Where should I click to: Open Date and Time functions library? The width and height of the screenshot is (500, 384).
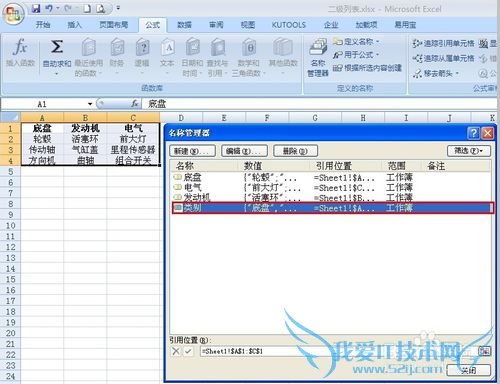(192, 57)
